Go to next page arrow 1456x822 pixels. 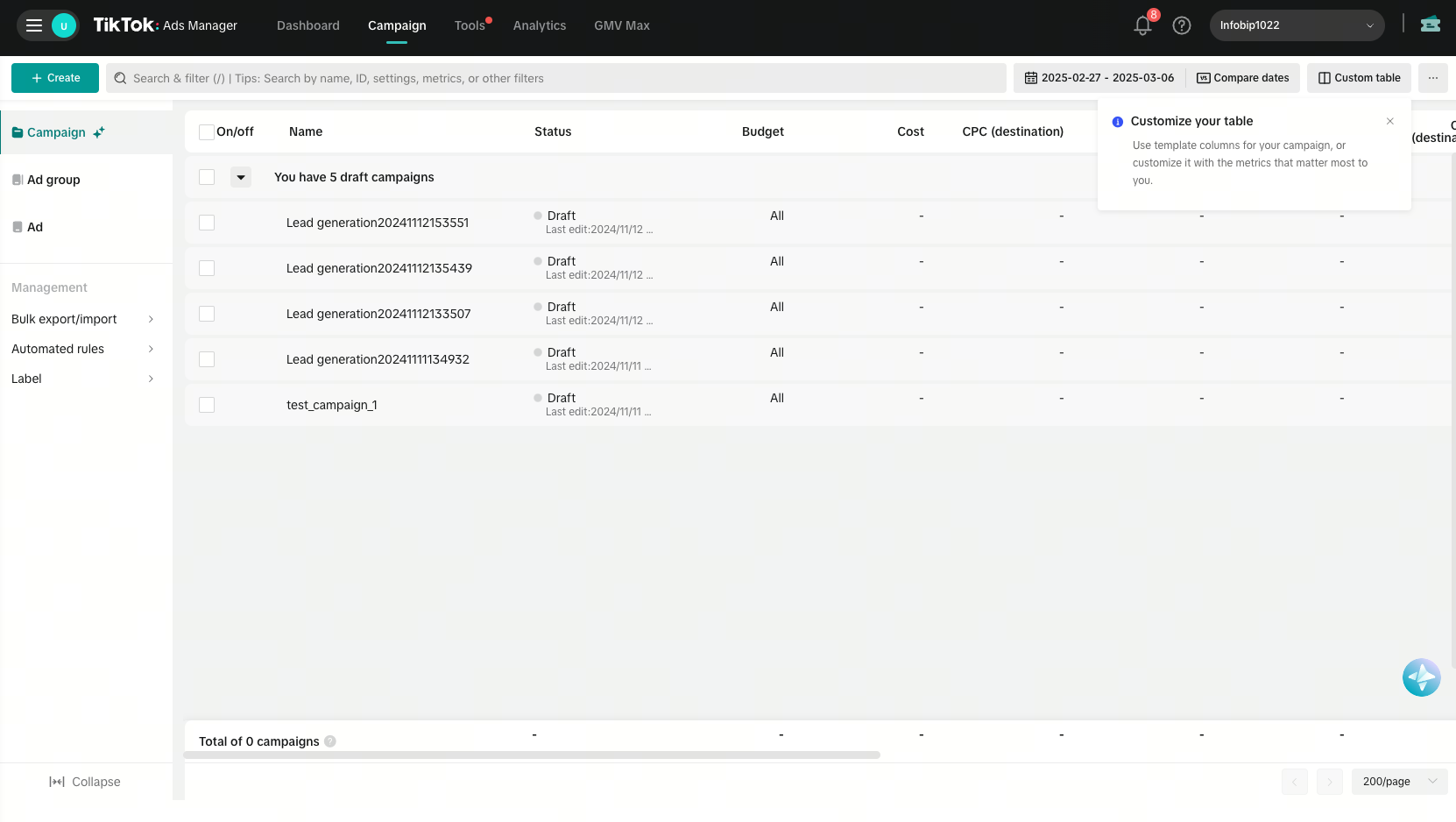1329,782
